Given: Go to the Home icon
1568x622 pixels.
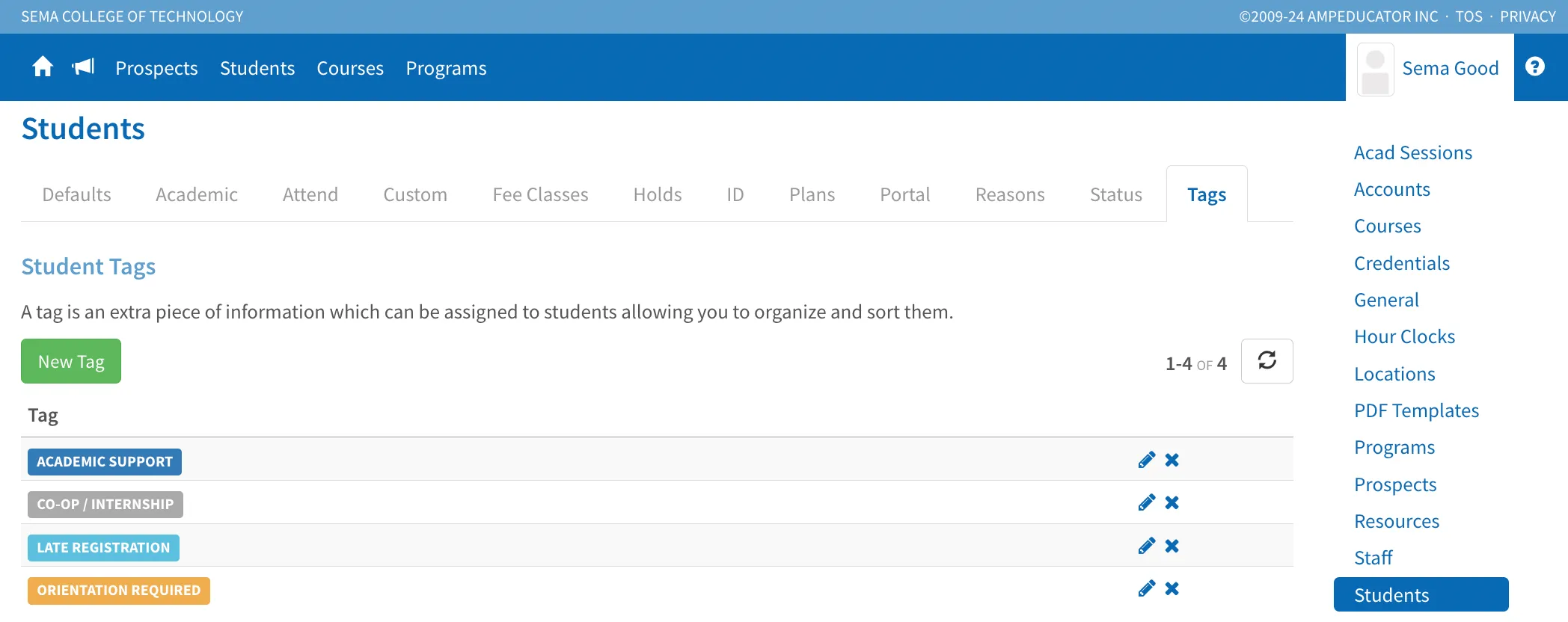Looking at the screenshot, I should (x=43, y=67).
